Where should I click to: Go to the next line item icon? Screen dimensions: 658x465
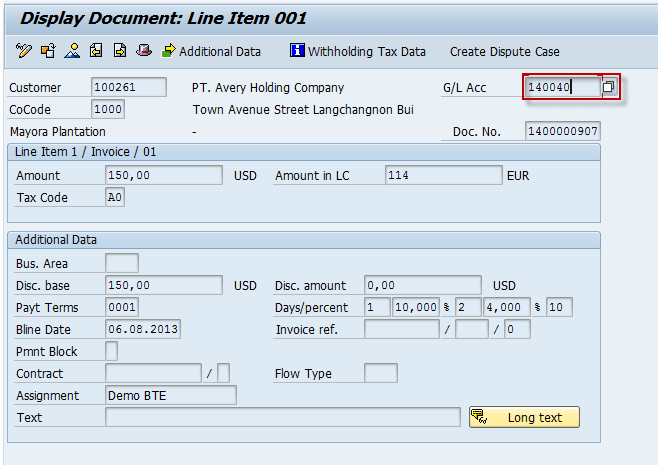120,51
